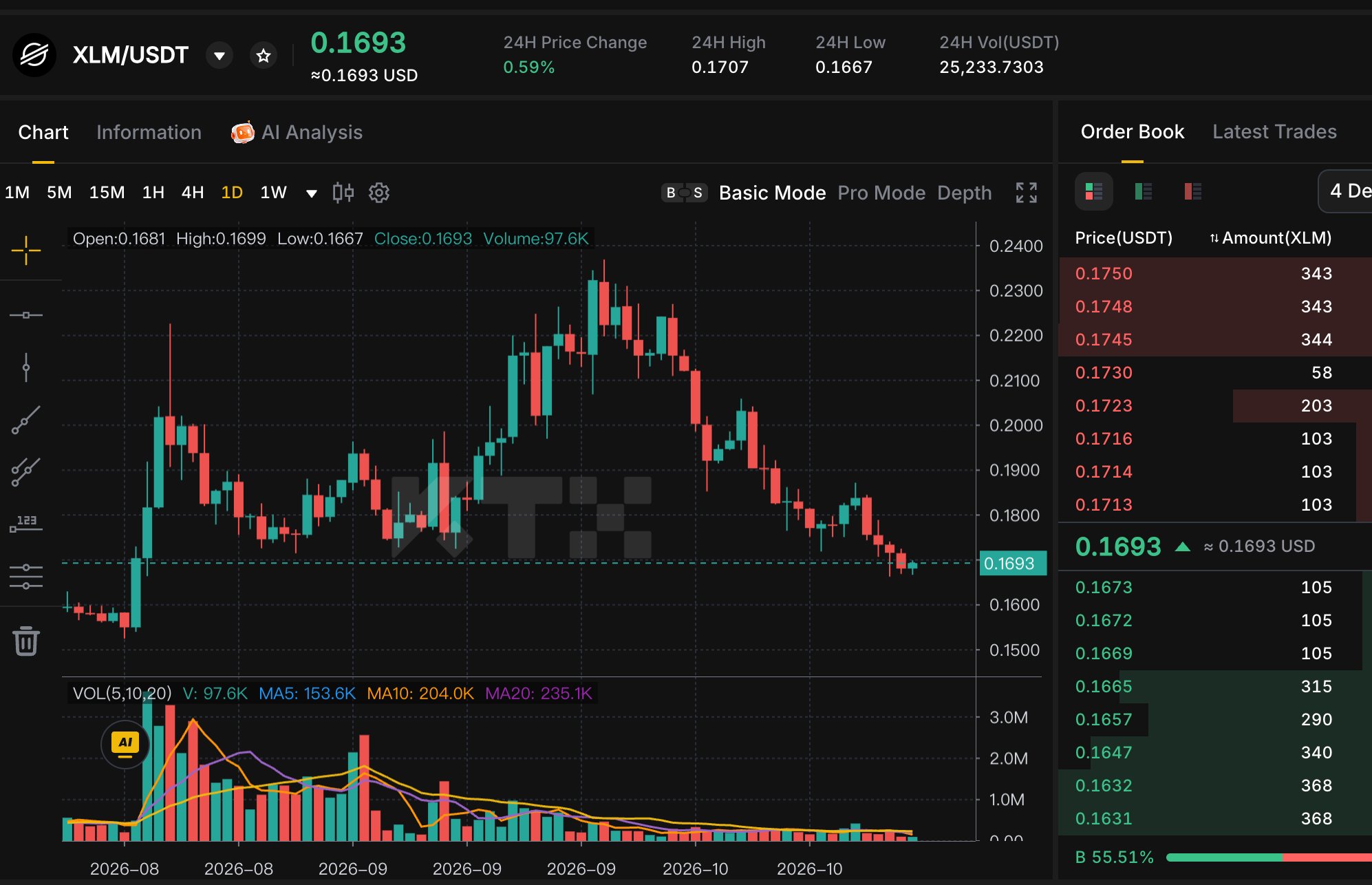This screenshot has height=885, width=1372.
Task: Switch chart to Pro Mode
Action: tap(881, 193)
